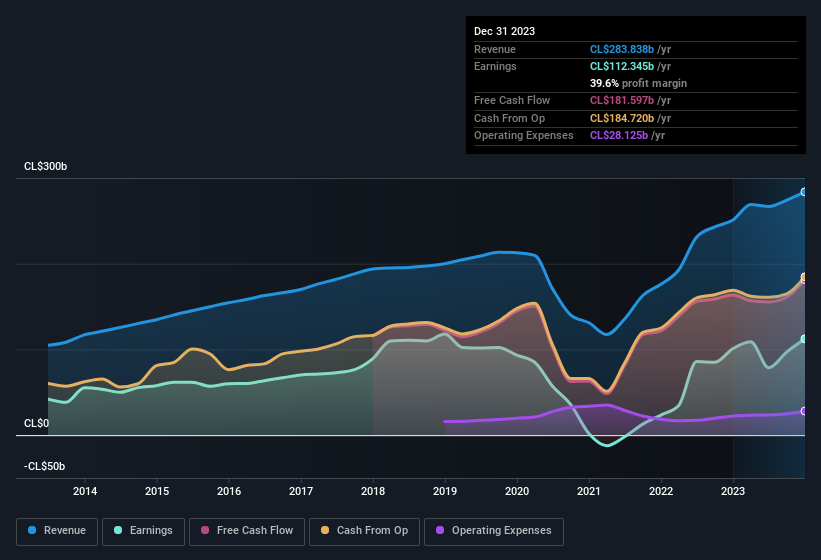
Task: Toggle the Cash From Op legend series
Action: 364,531
